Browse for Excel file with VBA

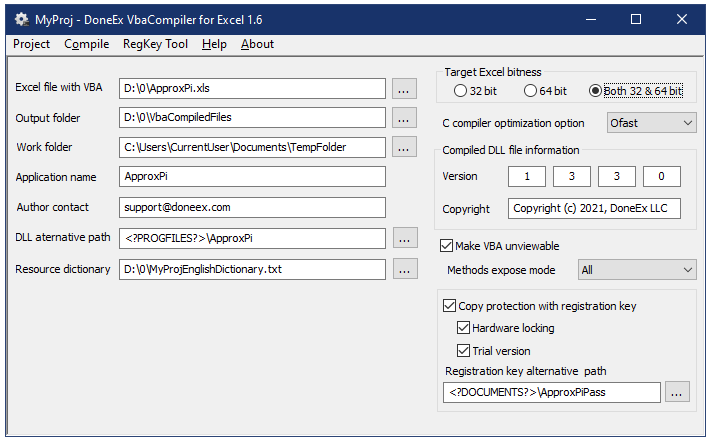404,88
